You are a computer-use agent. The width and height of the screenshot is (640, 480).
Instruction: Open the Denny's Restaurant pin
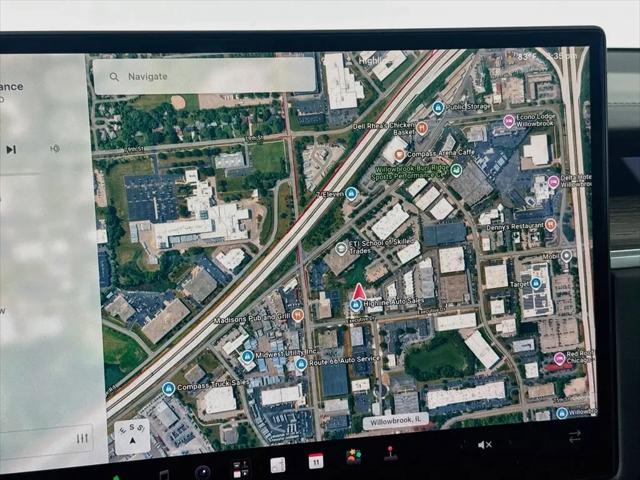(550, 224)
